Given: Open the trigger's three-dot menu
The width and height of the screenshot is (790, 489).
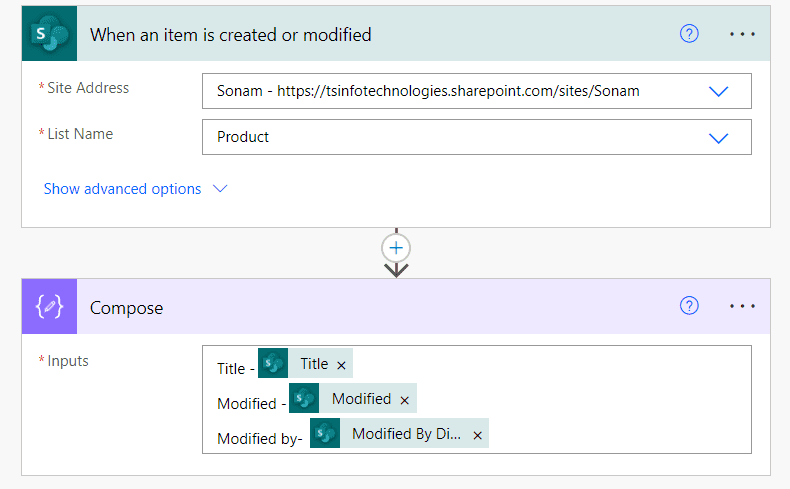Looking at the screenshot, I should point(742,34).
